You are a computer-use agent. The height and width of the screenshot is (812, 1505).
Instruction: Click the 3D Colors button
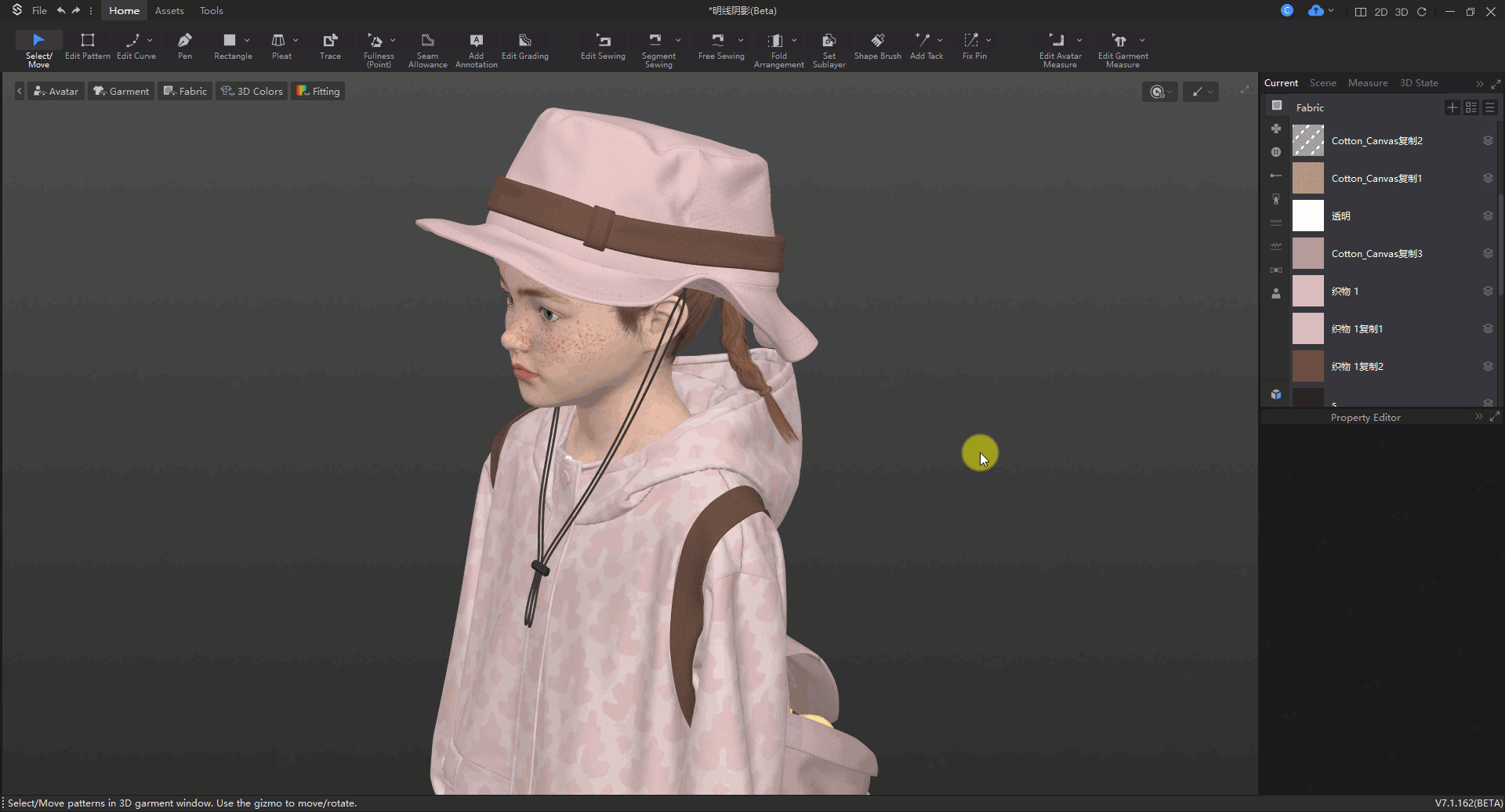[252, 91]
